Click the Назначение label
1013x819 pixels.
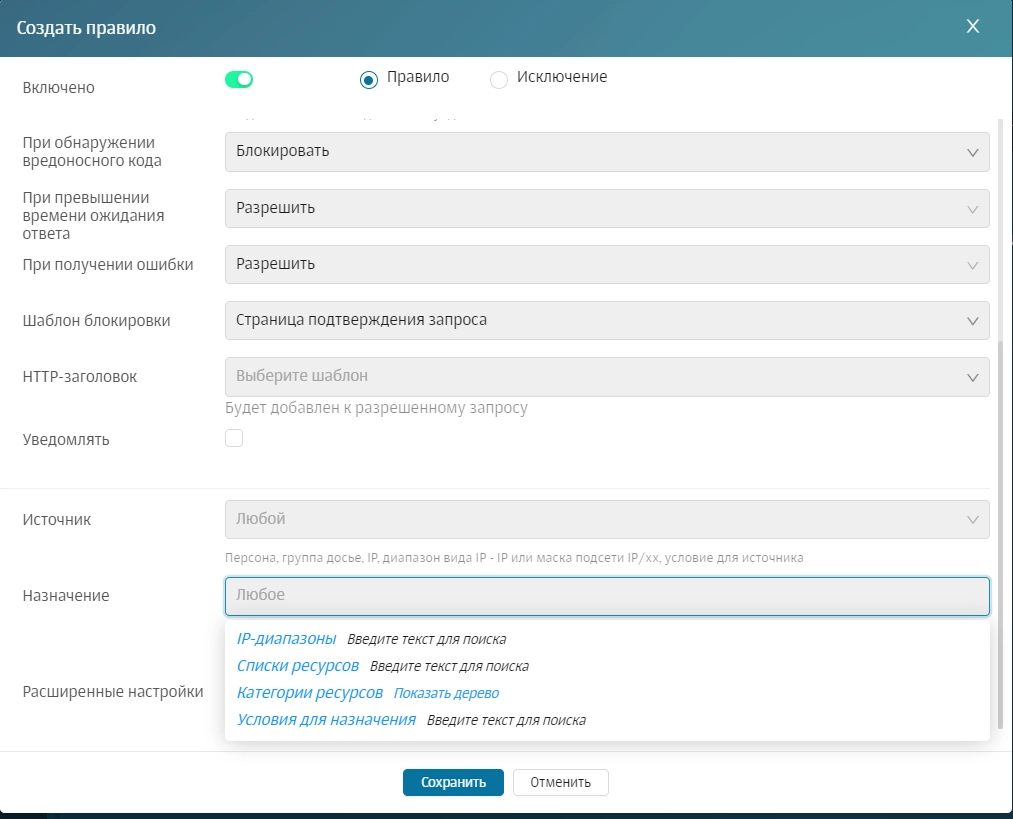tap(66, 596)
